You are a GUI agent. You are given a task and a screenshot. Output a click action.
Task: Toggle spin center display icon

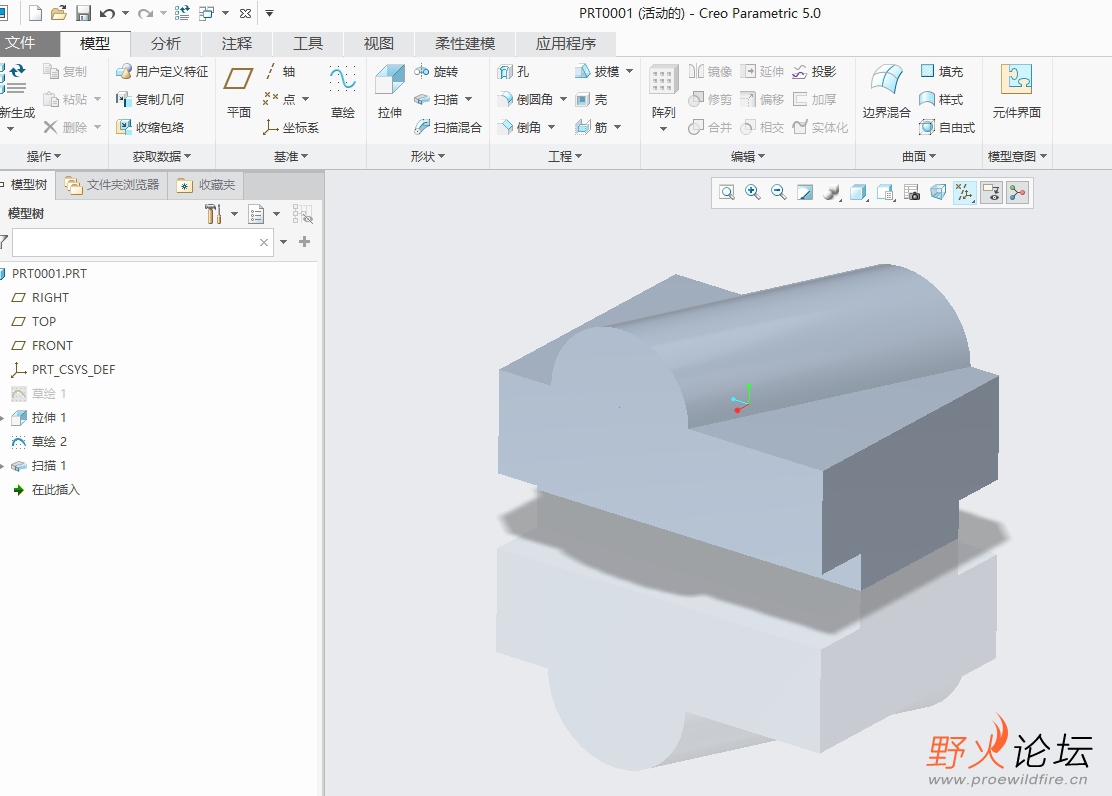coord(1018,192)
